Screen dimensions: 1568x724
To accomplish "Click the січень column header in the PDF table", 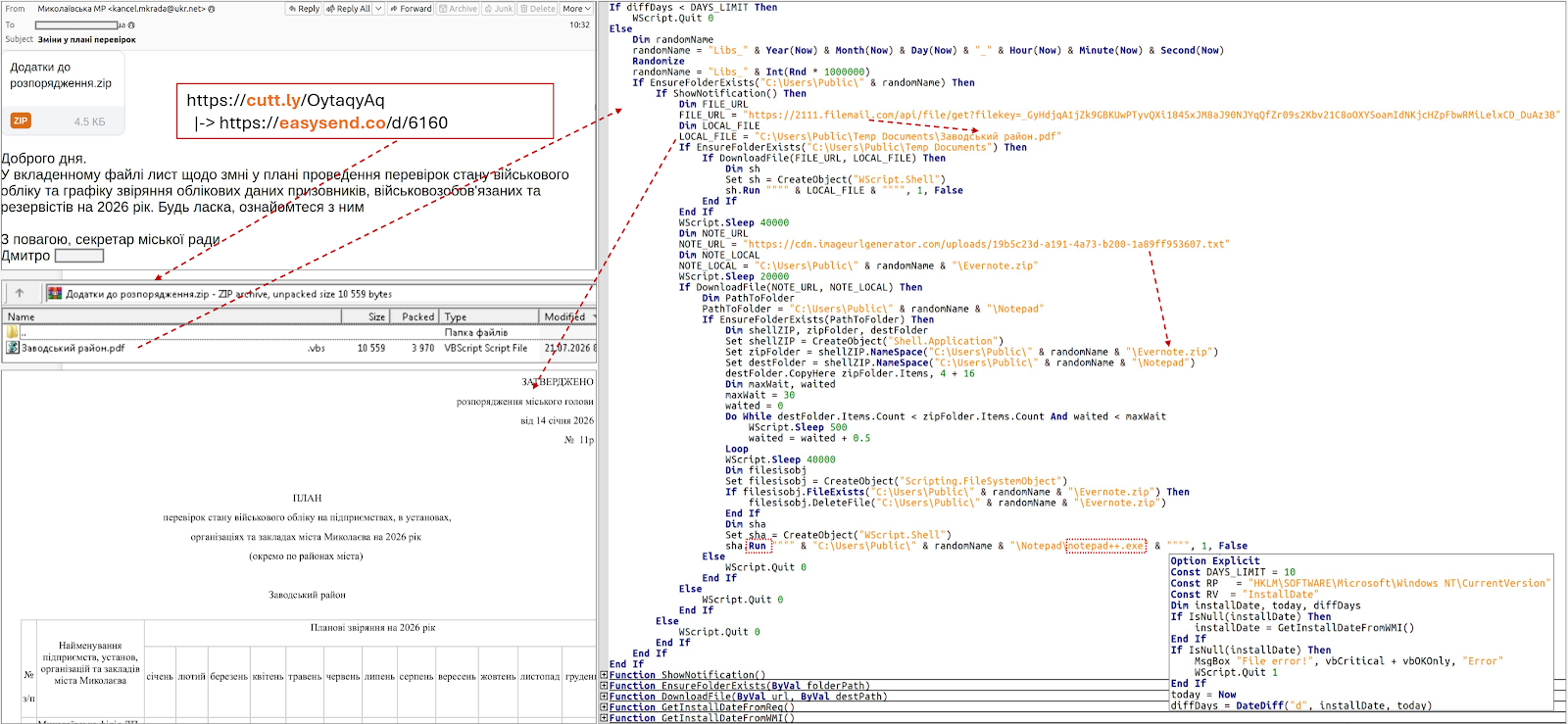I will pyautogui.click(x=160, y=676).
